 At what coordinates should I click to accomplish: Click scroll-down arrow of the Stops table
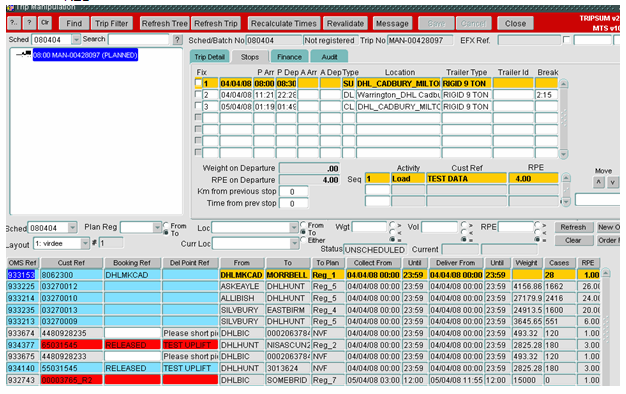[563, 154]
